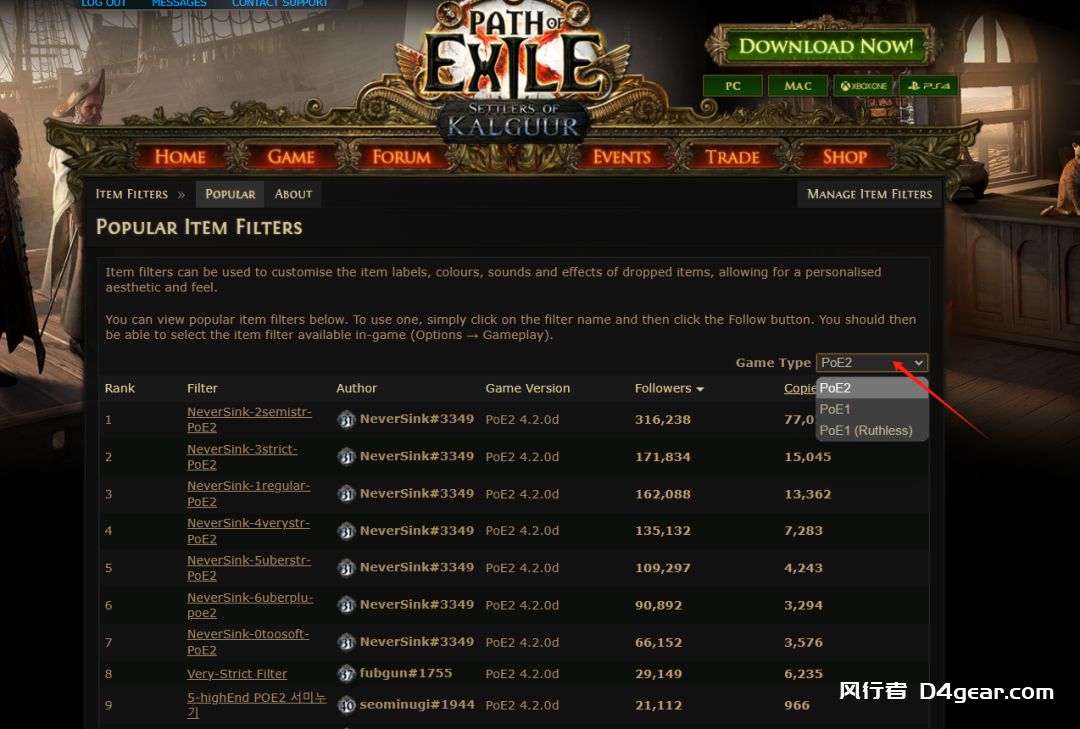Viewport: 1080px width, 729px height.
Task: Open the Game Type dropdown box
Action: point(872,362)
